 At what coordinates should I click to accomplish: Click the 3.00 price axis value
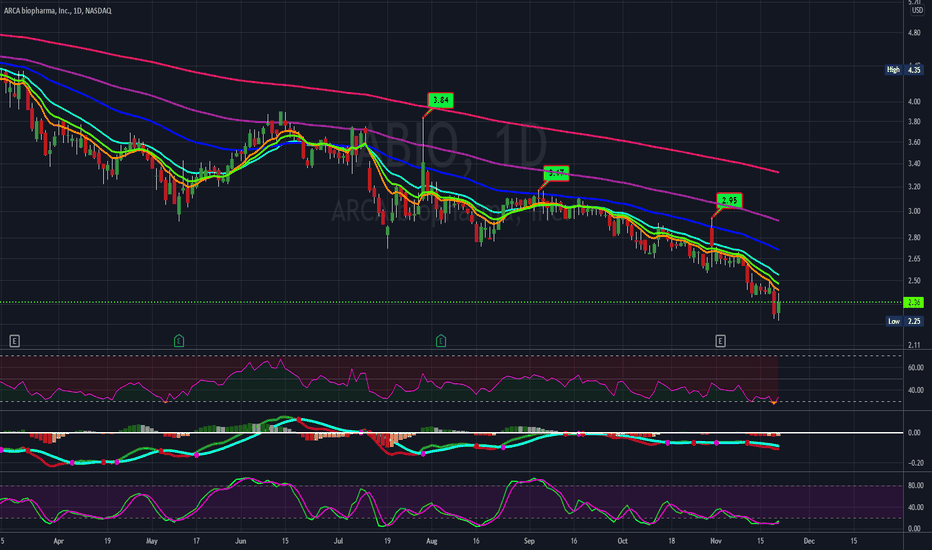point(914,211)
